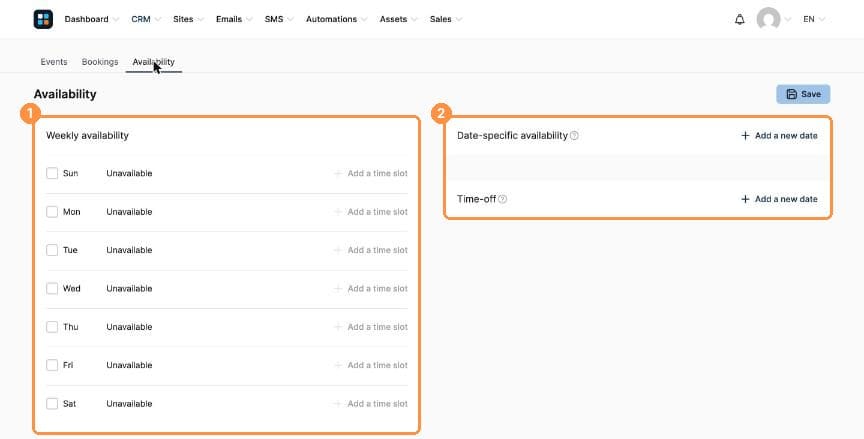Image resolution: width=864 pixels, height=439 pixels.
Task: Click the help icon beside Date-specific availability
Action: [574, 136]
